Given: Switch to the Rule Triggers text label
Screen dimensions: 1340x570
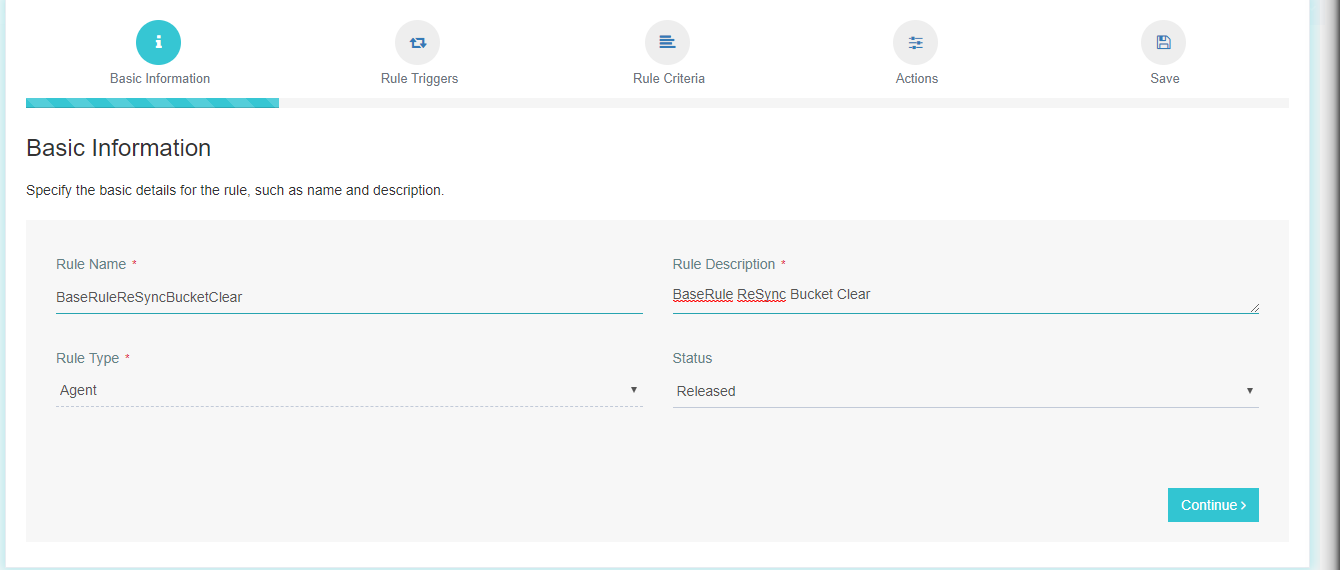Looking at the screenshot, I should pyautogui.click(x=419, y=78).
